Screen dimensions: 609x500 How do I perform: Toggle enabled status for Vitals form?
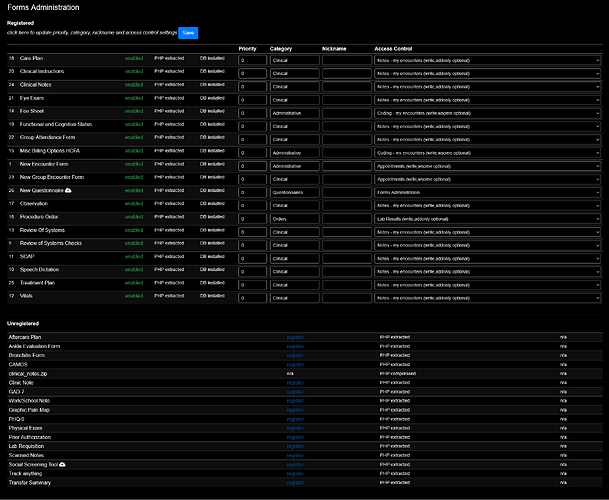[x=134, y=297]
